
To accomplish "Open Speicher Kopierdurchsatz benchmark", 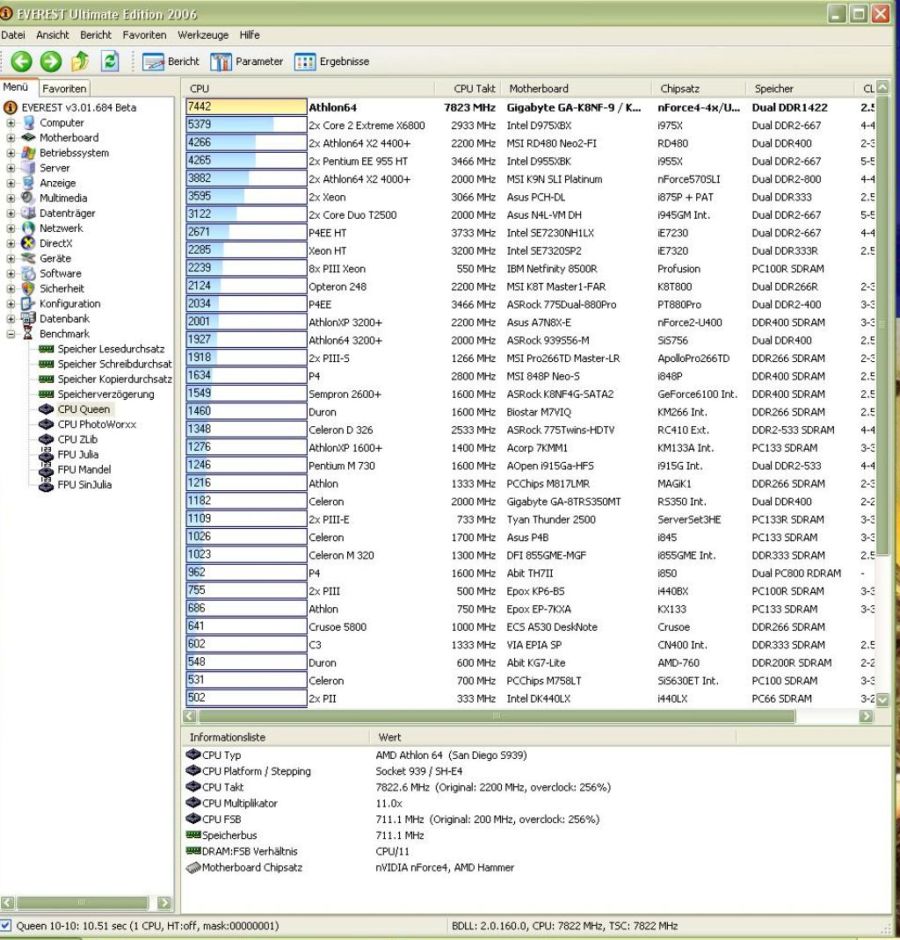I will point(104,379).
